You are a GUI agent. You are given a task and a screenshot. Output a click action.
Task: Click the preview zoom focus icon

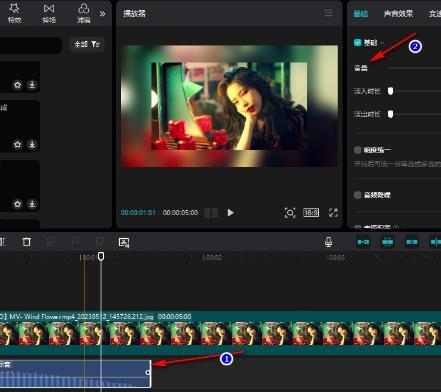tap(290, 213)
